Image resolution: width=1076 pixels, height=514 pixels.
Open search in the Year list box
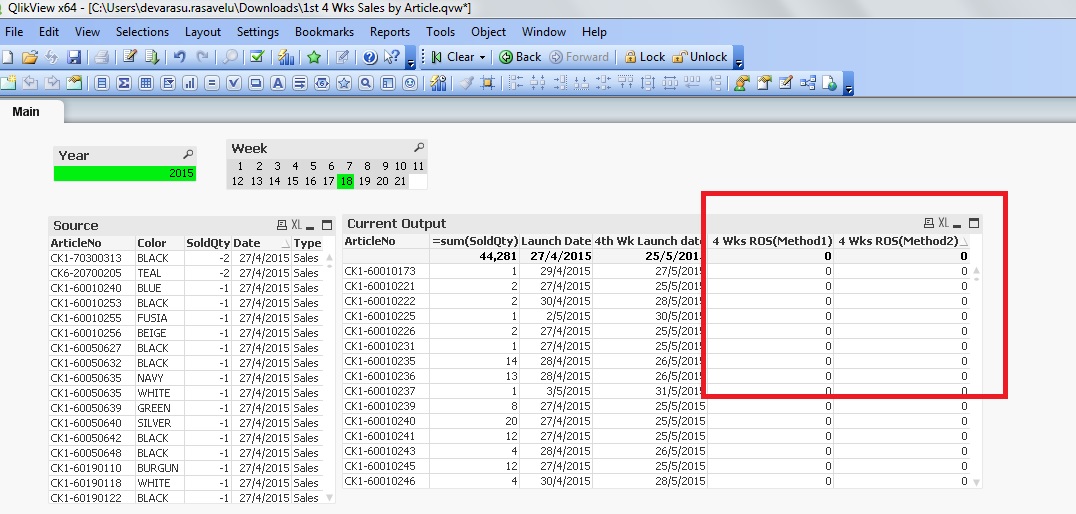pyautogui.click(x=188, y=155)
